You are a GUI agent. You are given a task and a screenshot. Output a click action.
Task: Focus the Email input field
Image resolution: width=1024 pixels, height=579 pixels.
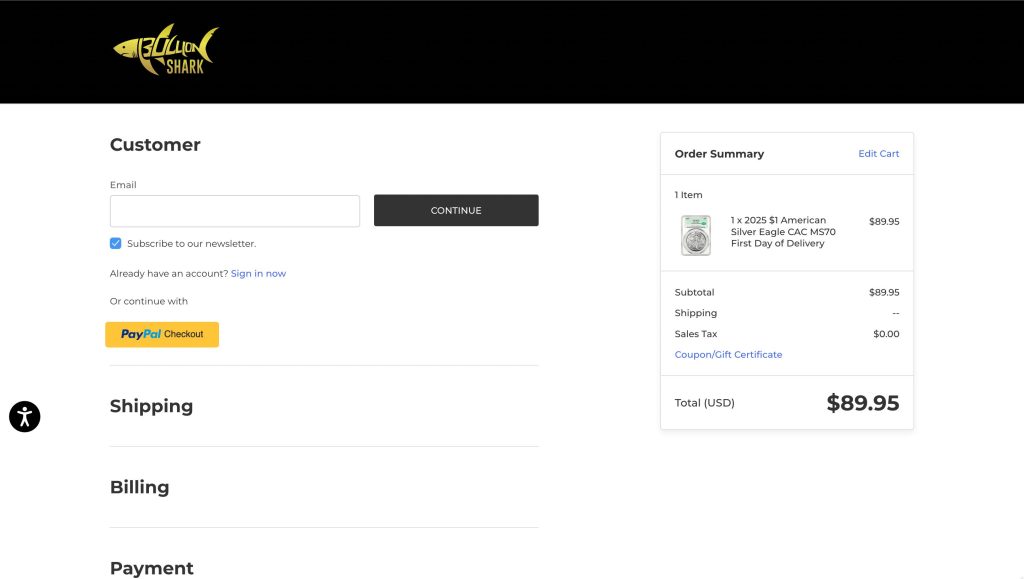point(235,211)
